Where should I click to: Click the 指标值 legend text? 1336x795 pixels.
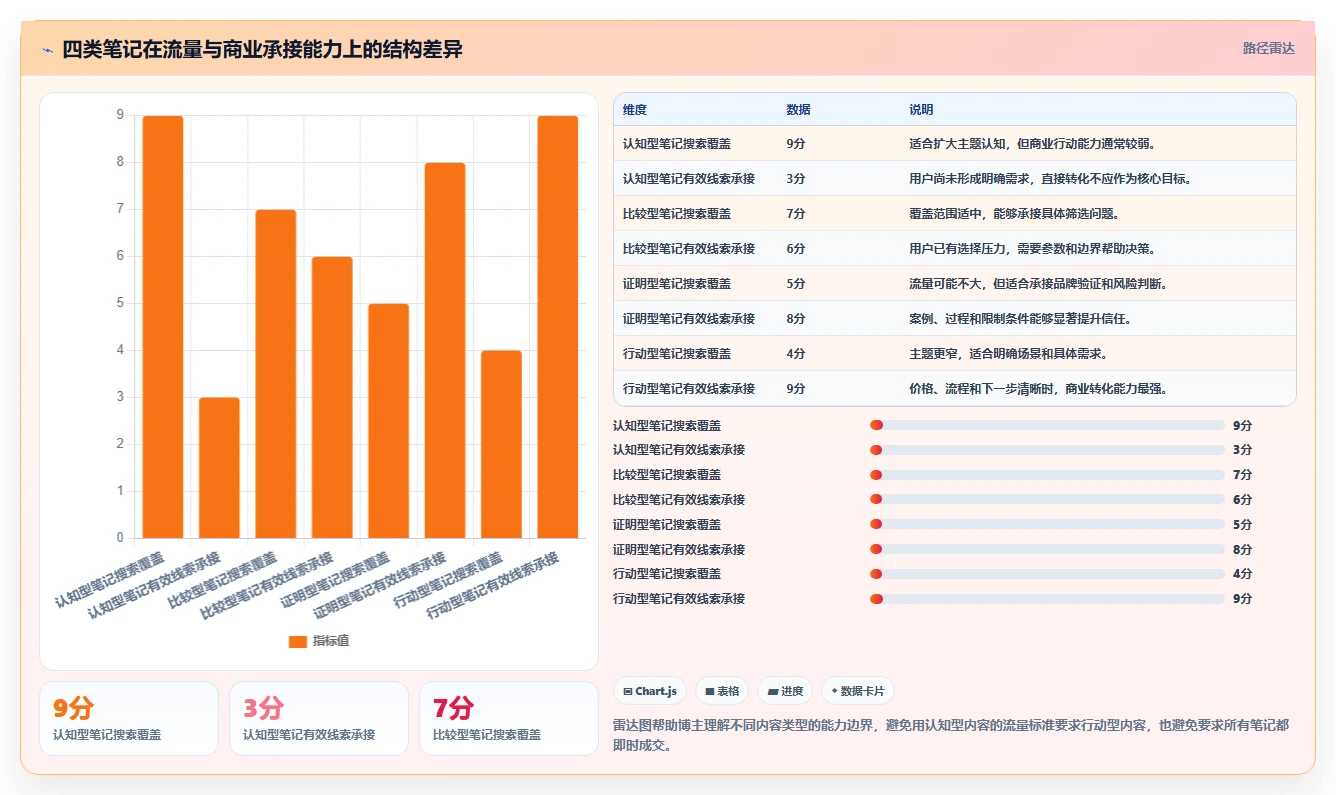click(x=331, y=641)
